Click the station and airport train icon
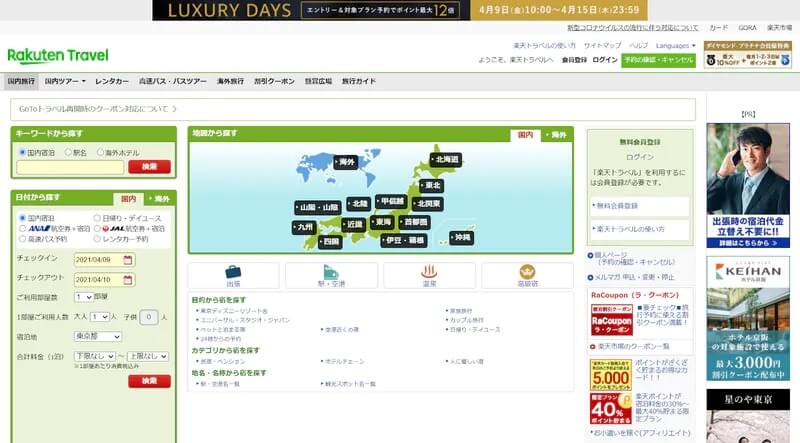 [331, 272]
